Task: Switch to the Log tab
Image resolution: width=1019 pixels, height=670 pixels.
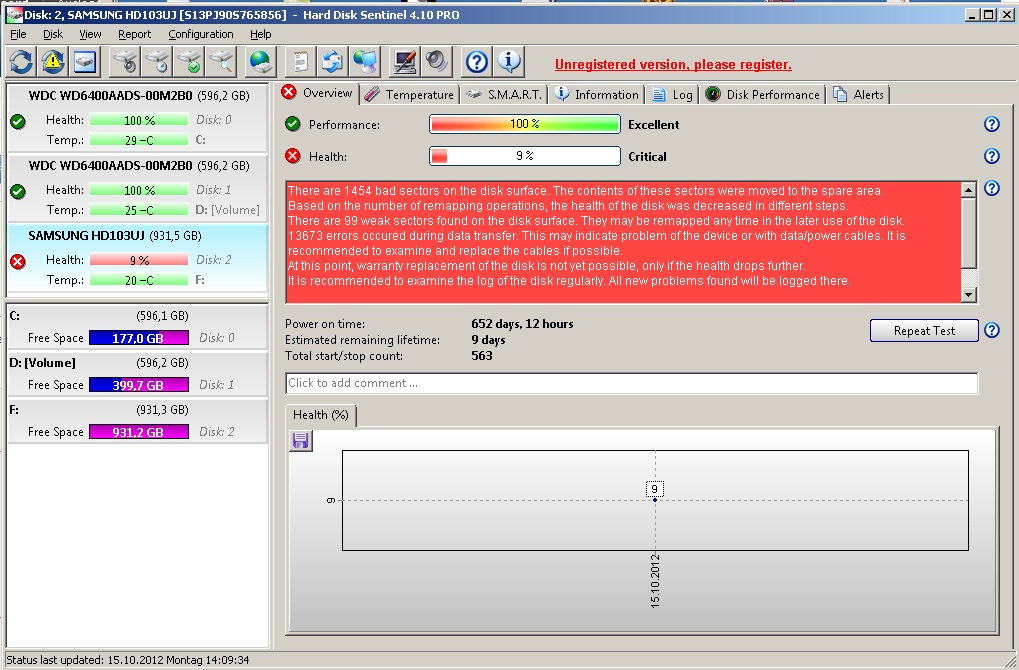Action: point(673,95)
